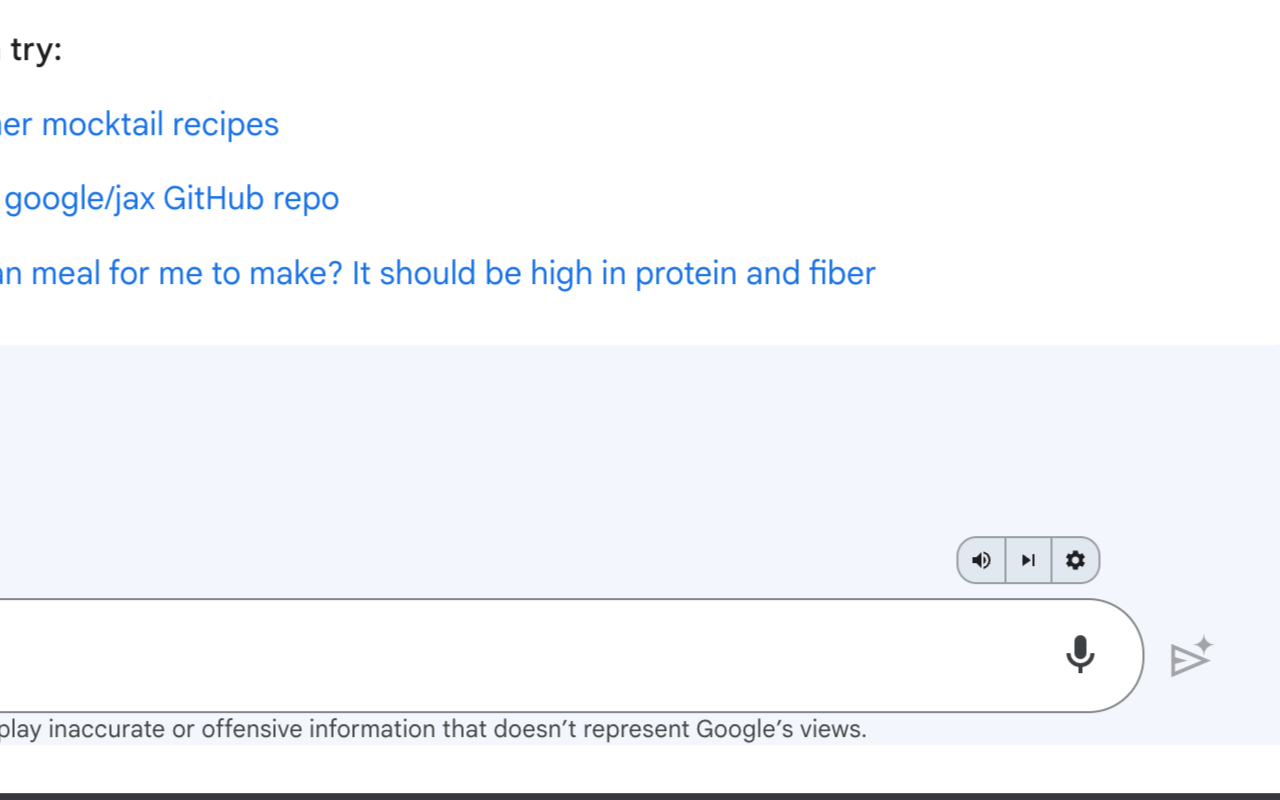The image size is (1280, 800).
Task: Click the sparkle star on the send icon
Action: coord(1204,644)
